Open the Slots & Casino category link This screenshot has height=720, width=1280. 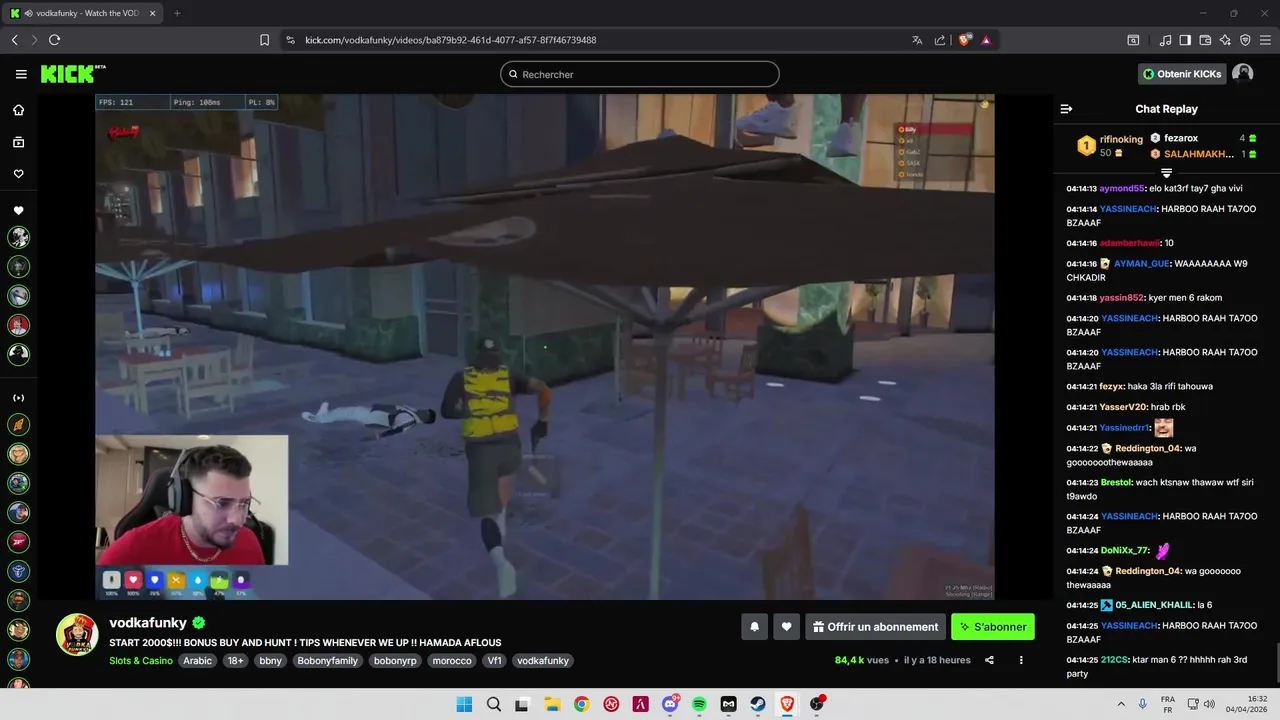[141, 661]
